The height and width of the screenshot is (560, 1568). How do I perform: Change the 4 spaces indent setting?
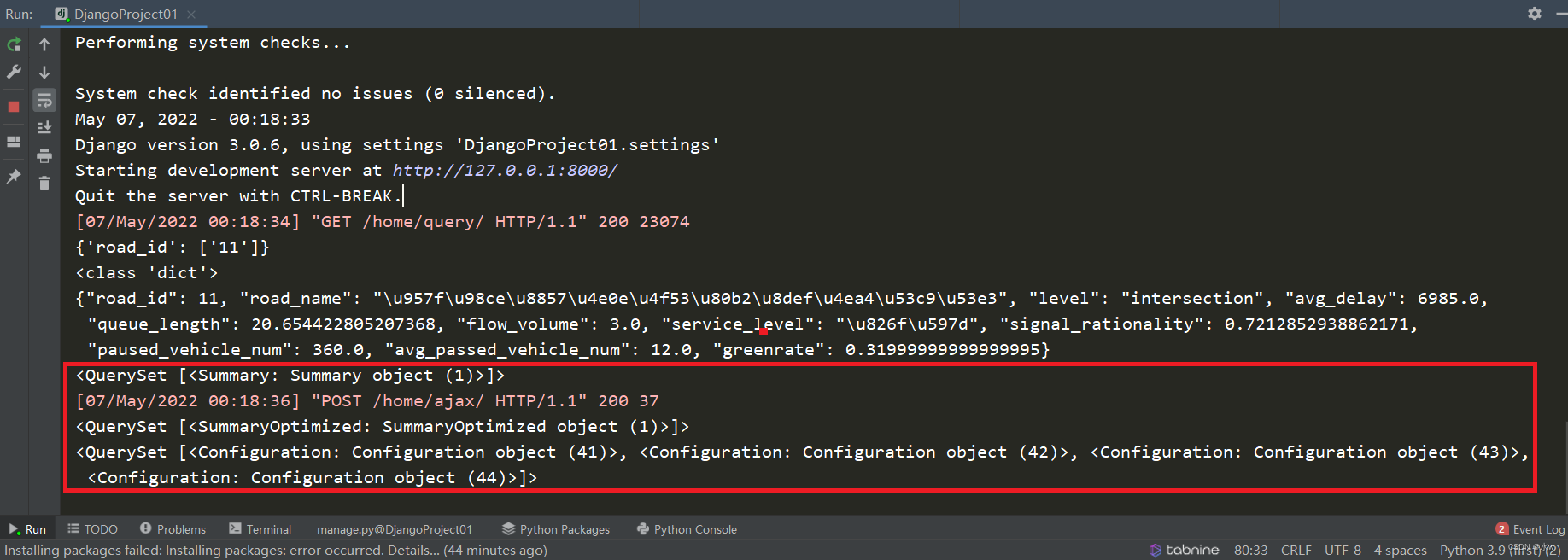click(1400, 551)
